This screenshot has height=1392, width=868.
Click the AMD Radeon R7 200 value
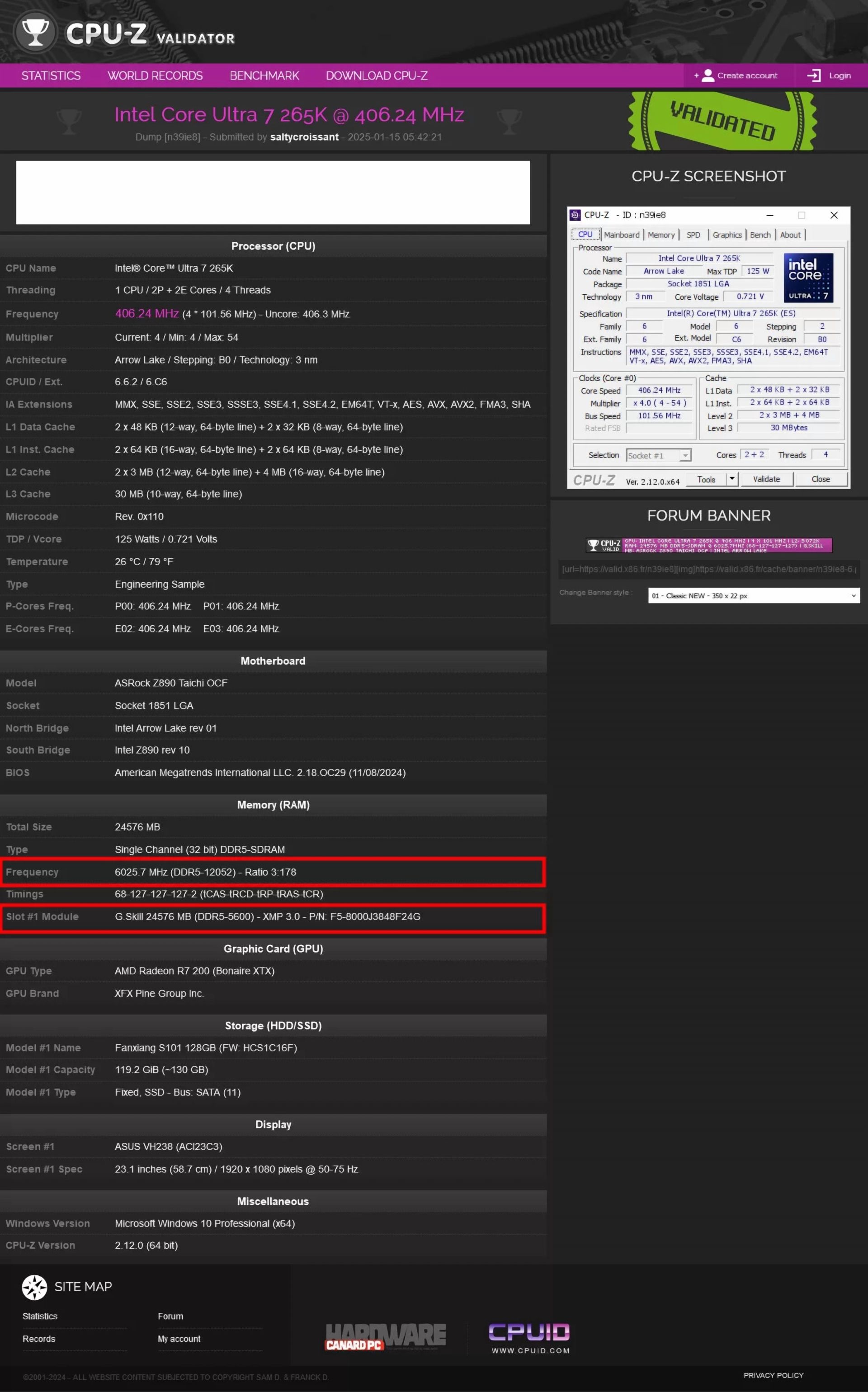click(x=194, y=971)
